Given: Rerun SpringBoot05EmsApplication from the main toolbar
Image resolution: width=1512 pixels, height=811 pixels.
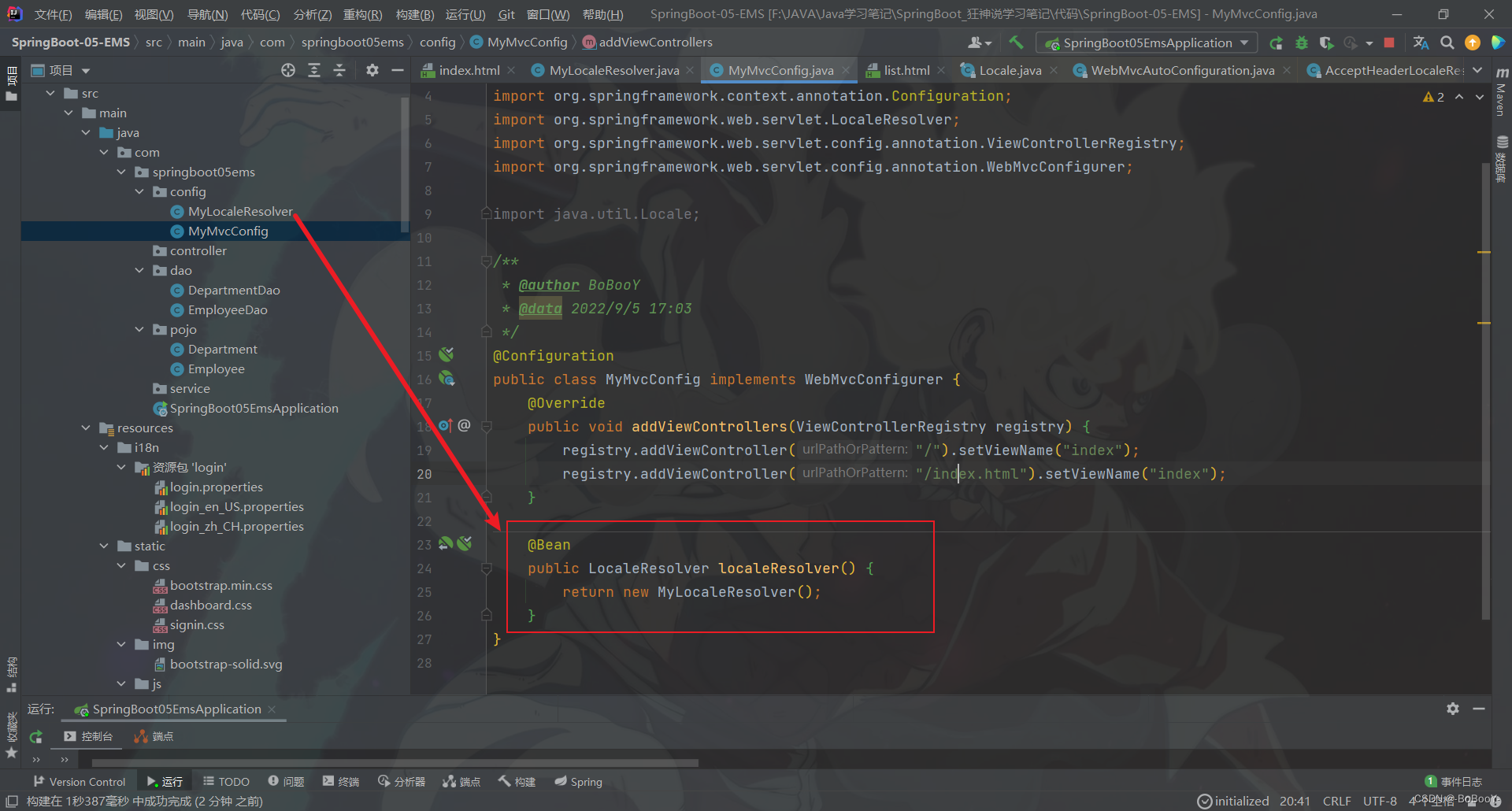Looking at the screenshot, I should 1277,43.
